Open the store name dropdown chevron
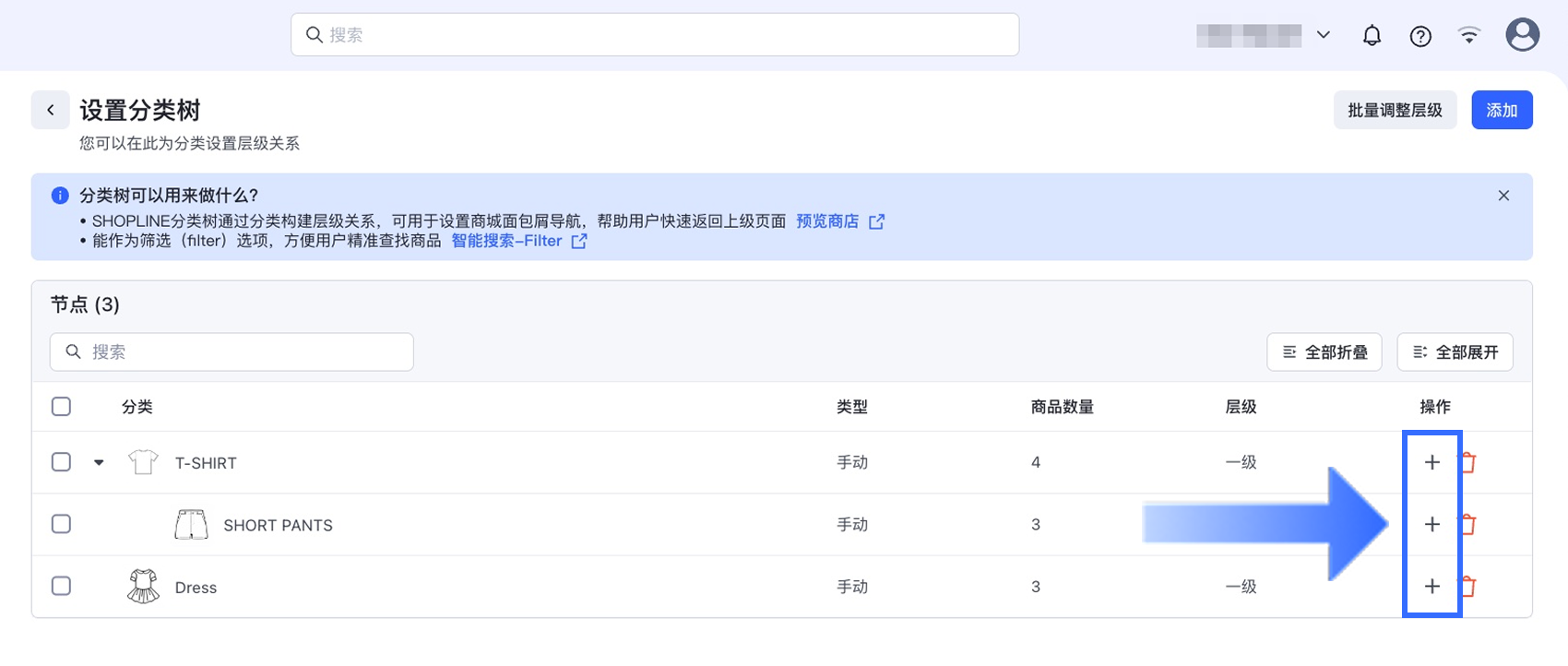 [x=1324, y=35]
